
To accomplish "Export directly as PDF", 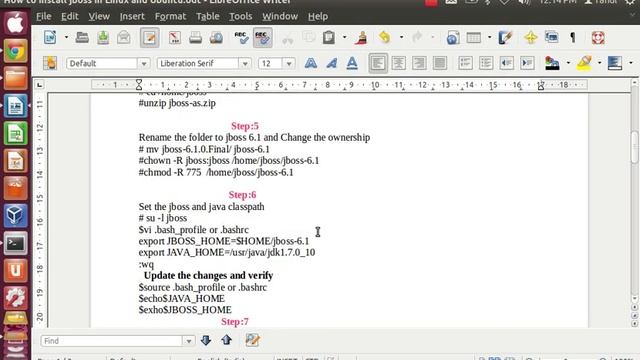I will pos(175,38).
